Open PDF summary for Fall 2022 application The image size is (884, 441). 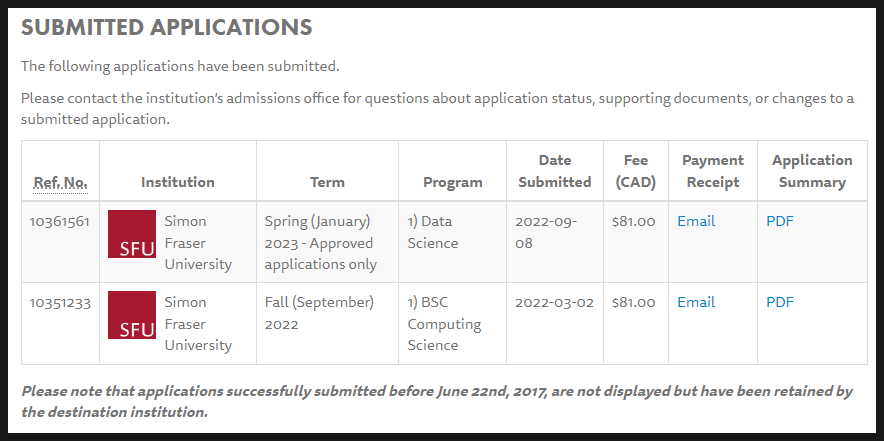coord(780,302)
